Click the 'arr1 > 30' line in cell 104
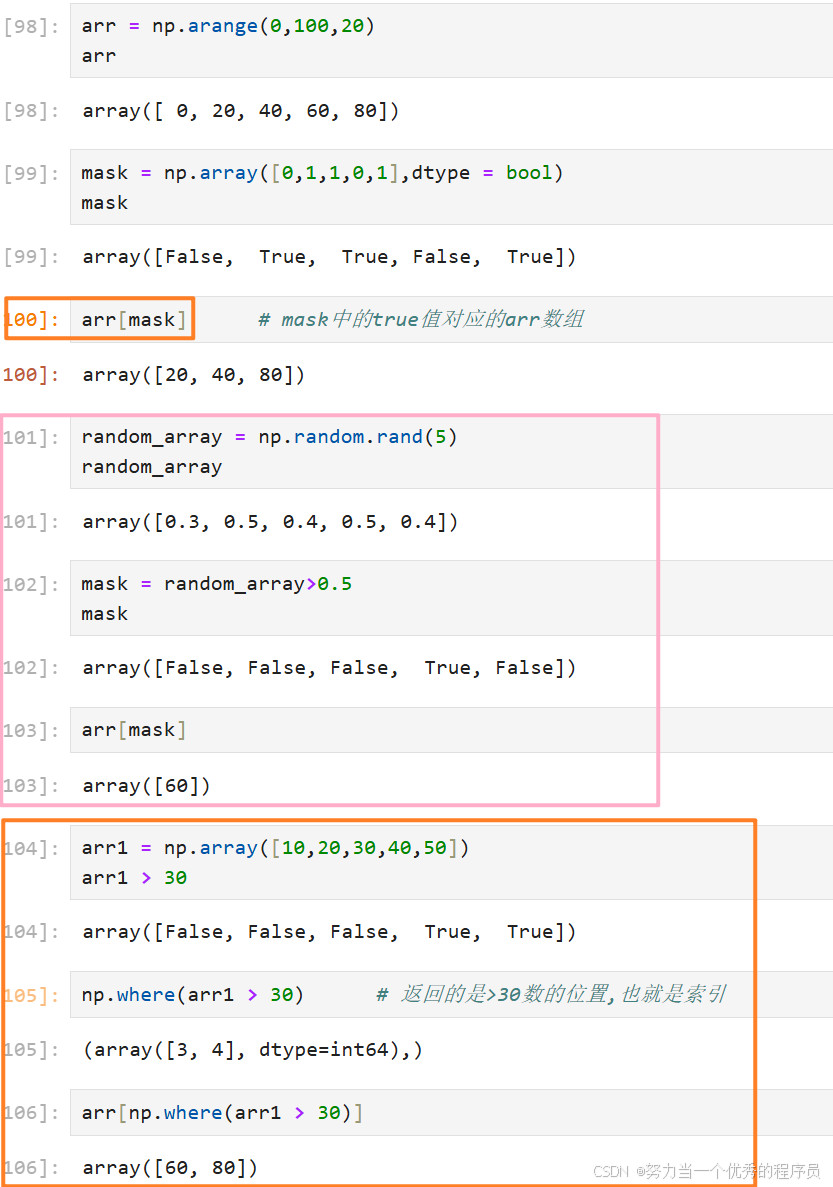The height and width of the screenshot is (1187, 833). (134, 878)
